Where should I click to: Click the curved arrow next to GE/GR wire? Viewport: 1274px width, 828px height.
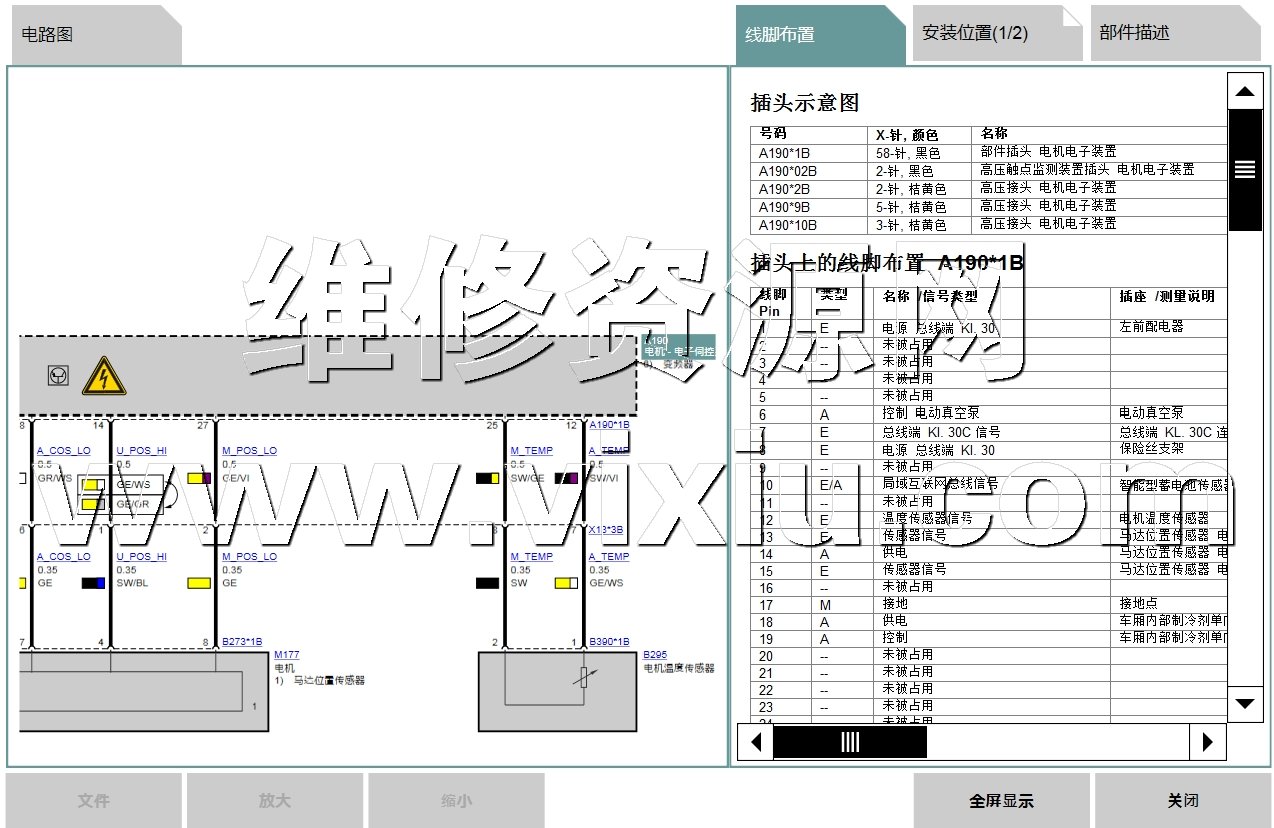[x=169, y=494]
